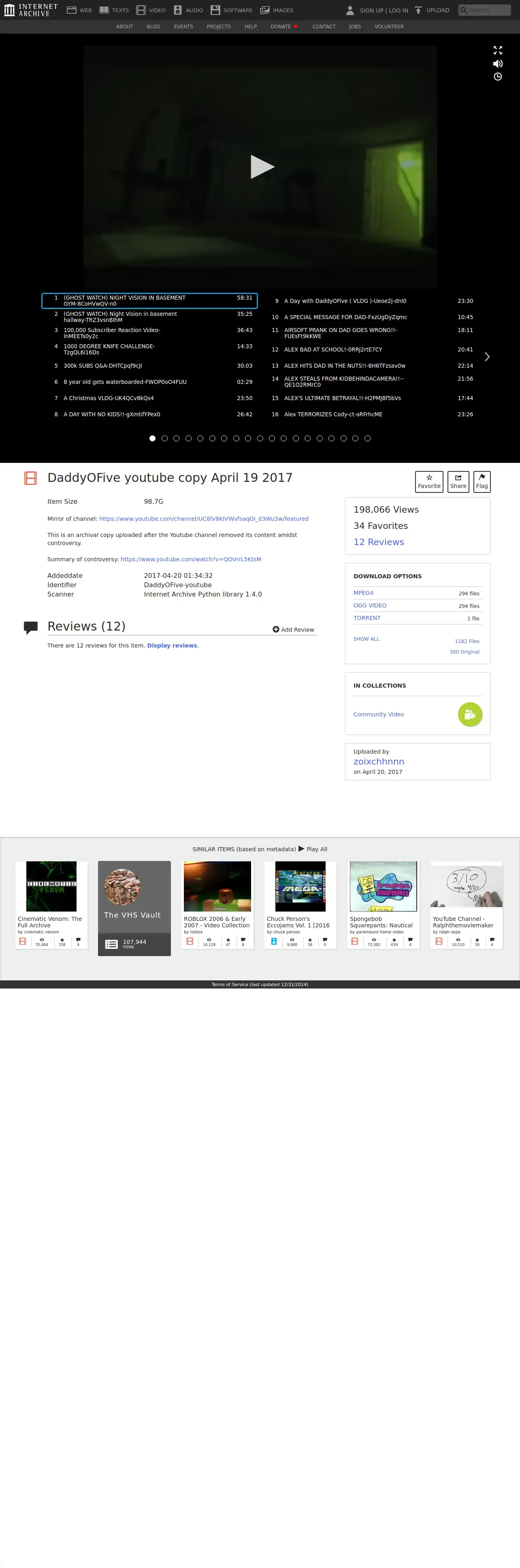Play track 1 GHOST WATCH NIGHT VISION IN BASEMENT
The image size is (520, 1568).
point(149,301)
